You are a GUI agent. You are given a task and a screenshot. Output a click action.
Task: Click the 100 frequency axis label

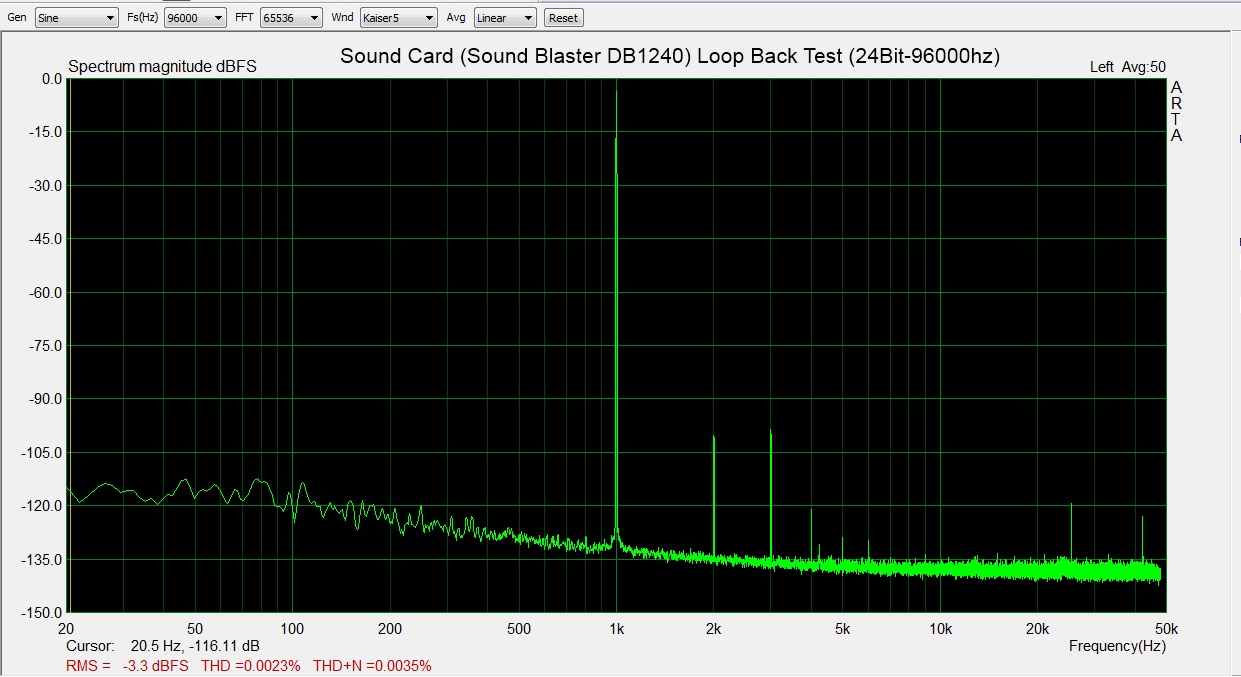[x=292, y=629]
